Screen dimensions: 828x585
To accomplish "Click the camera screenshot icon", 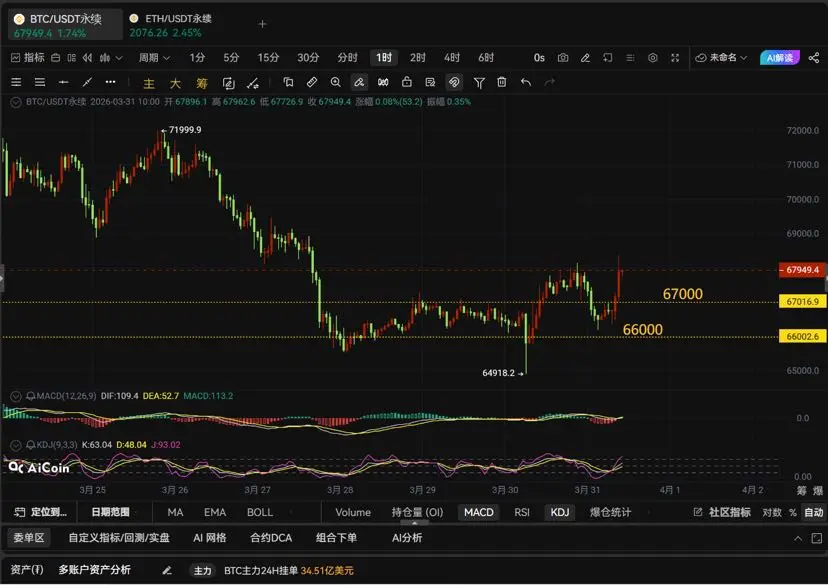I will 563,58.
